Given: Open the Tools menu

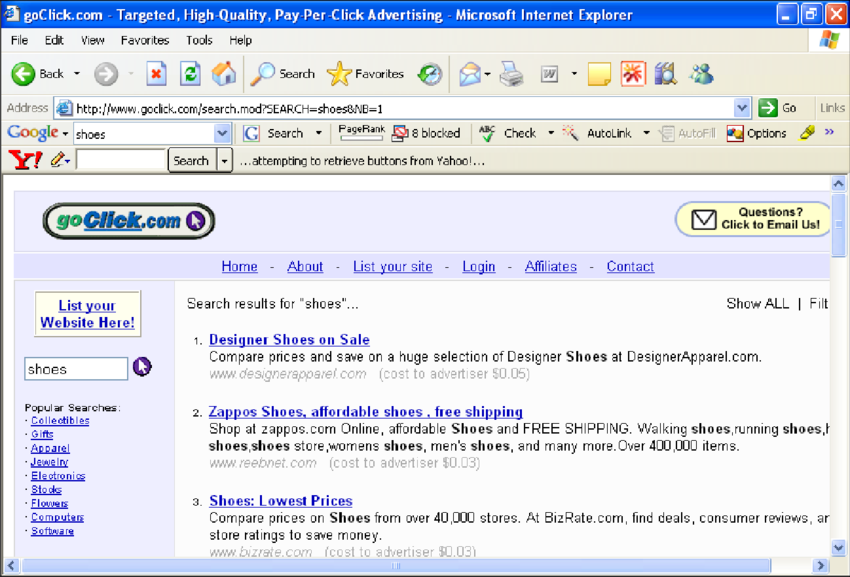Looking at the screenshot, I should (x=199, y=40).
